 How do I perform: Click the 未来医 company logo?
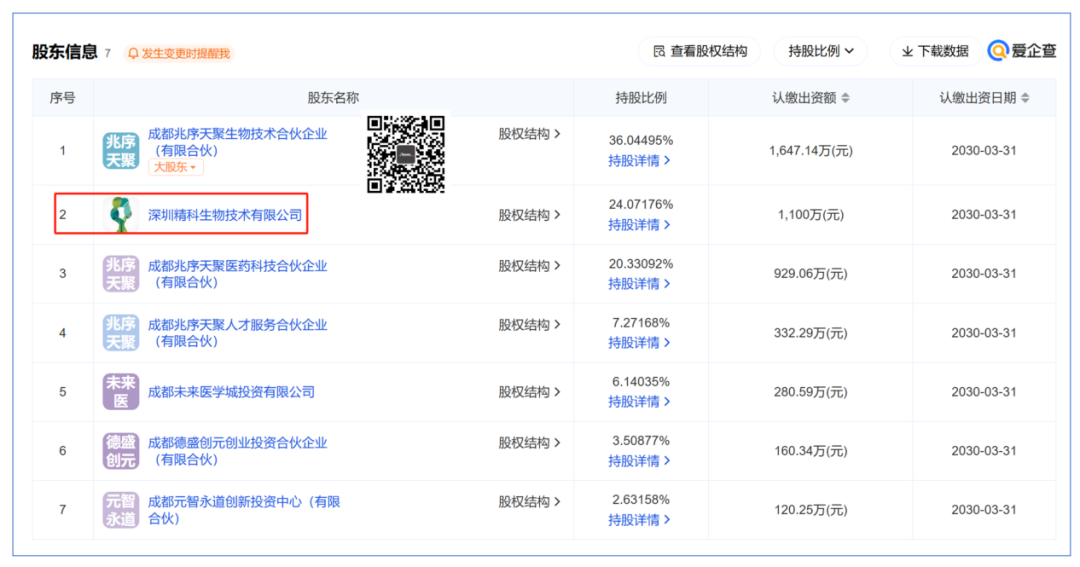click(x=121, y=392)
